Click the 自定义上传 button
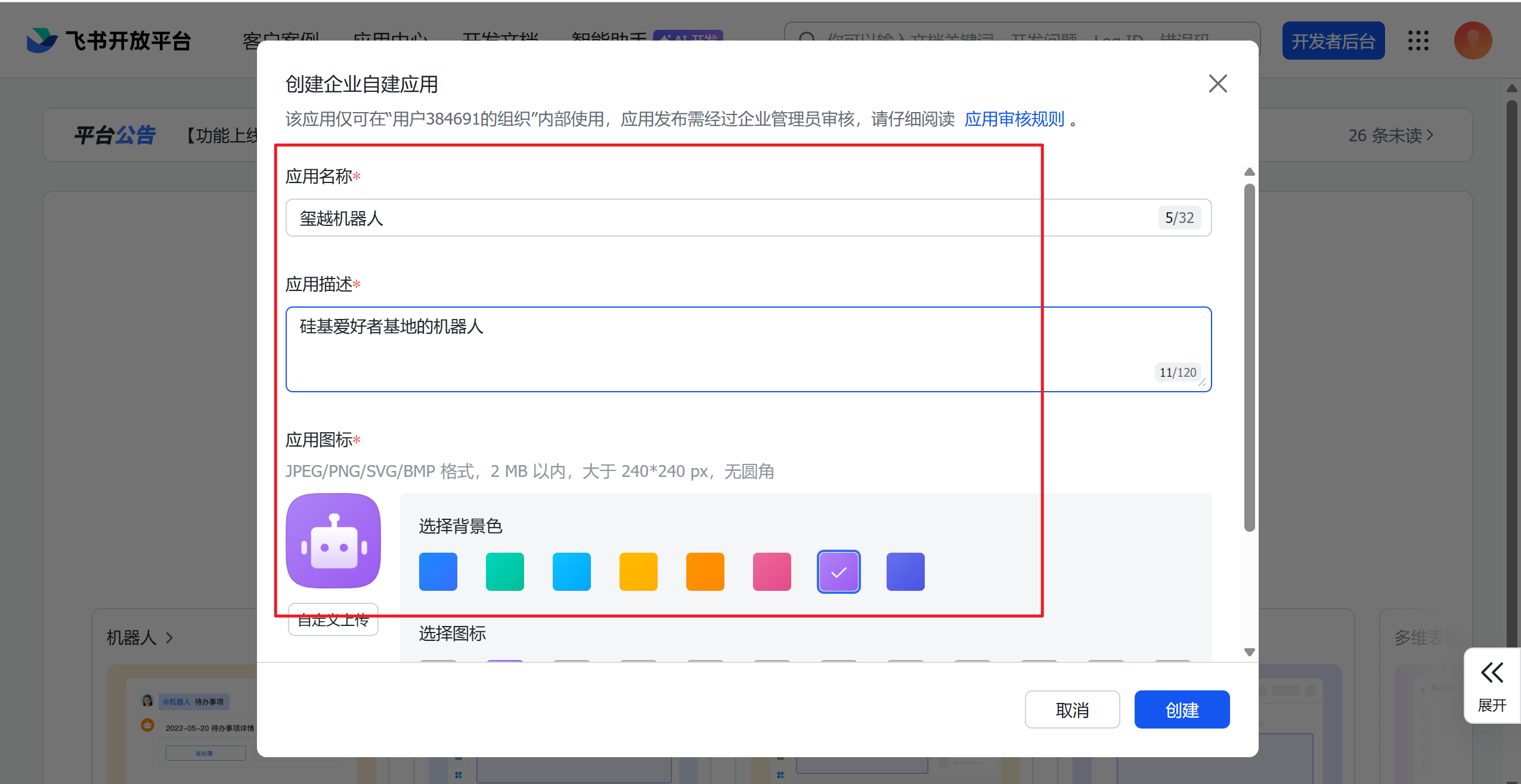Viewport: 1521px width, 784px height. [333, 620]
